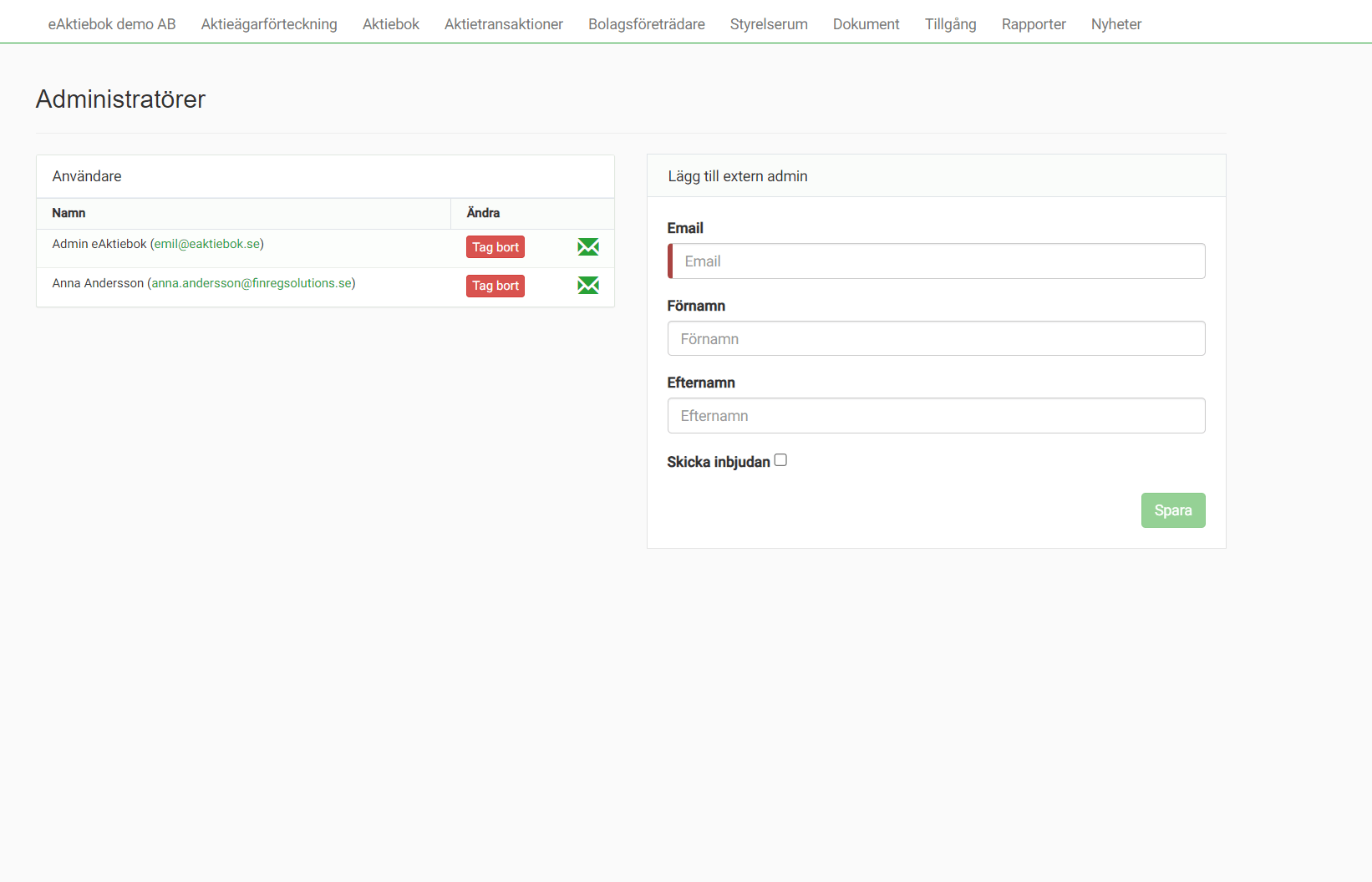Image resolution: width=1372 pixels, height=882 pixels.
Task: Select the Efternamn text field
Action: [936, 416]
